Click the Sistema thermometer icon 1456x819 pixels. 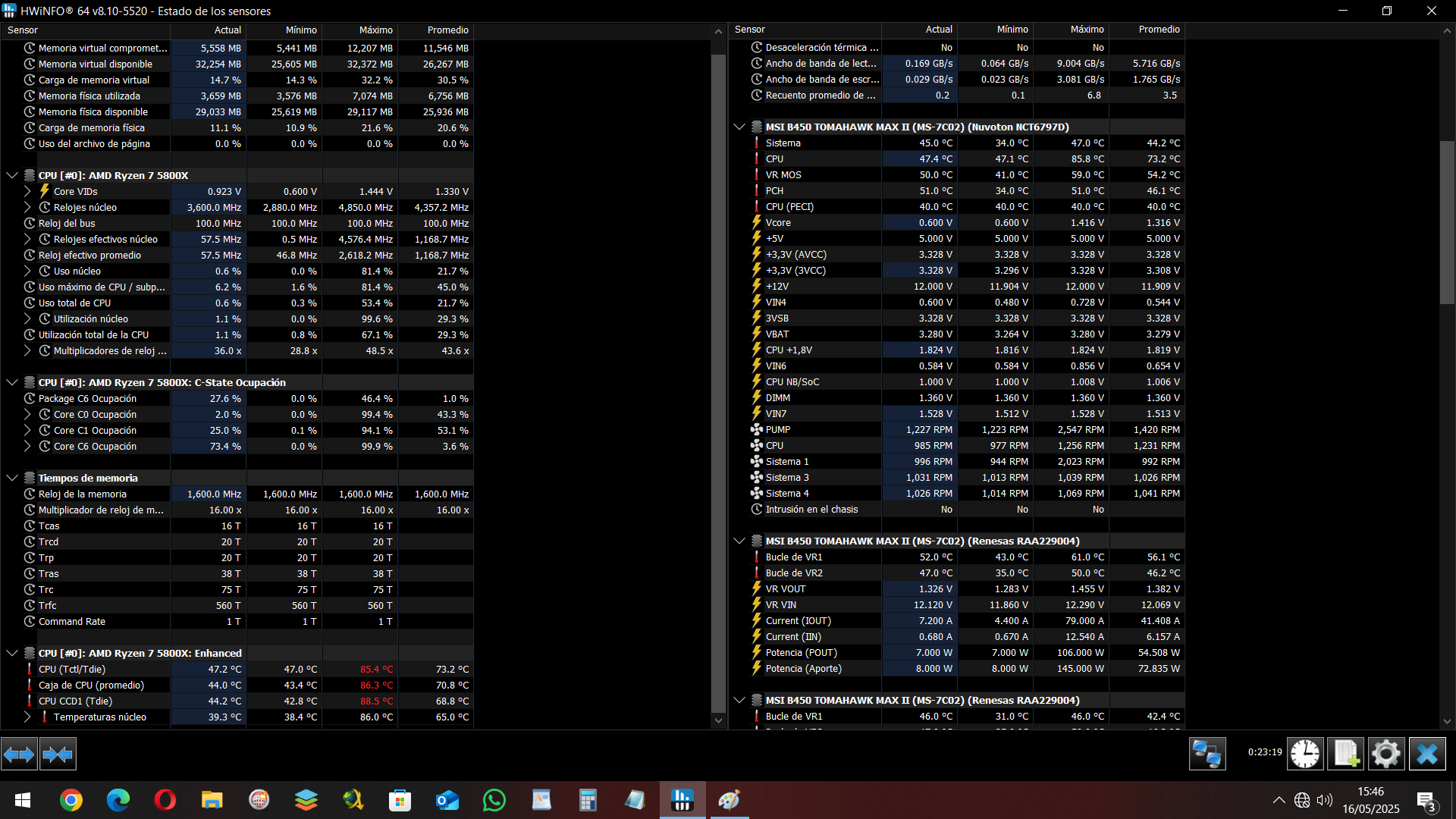pyautogui.click(x=756, y=143)
